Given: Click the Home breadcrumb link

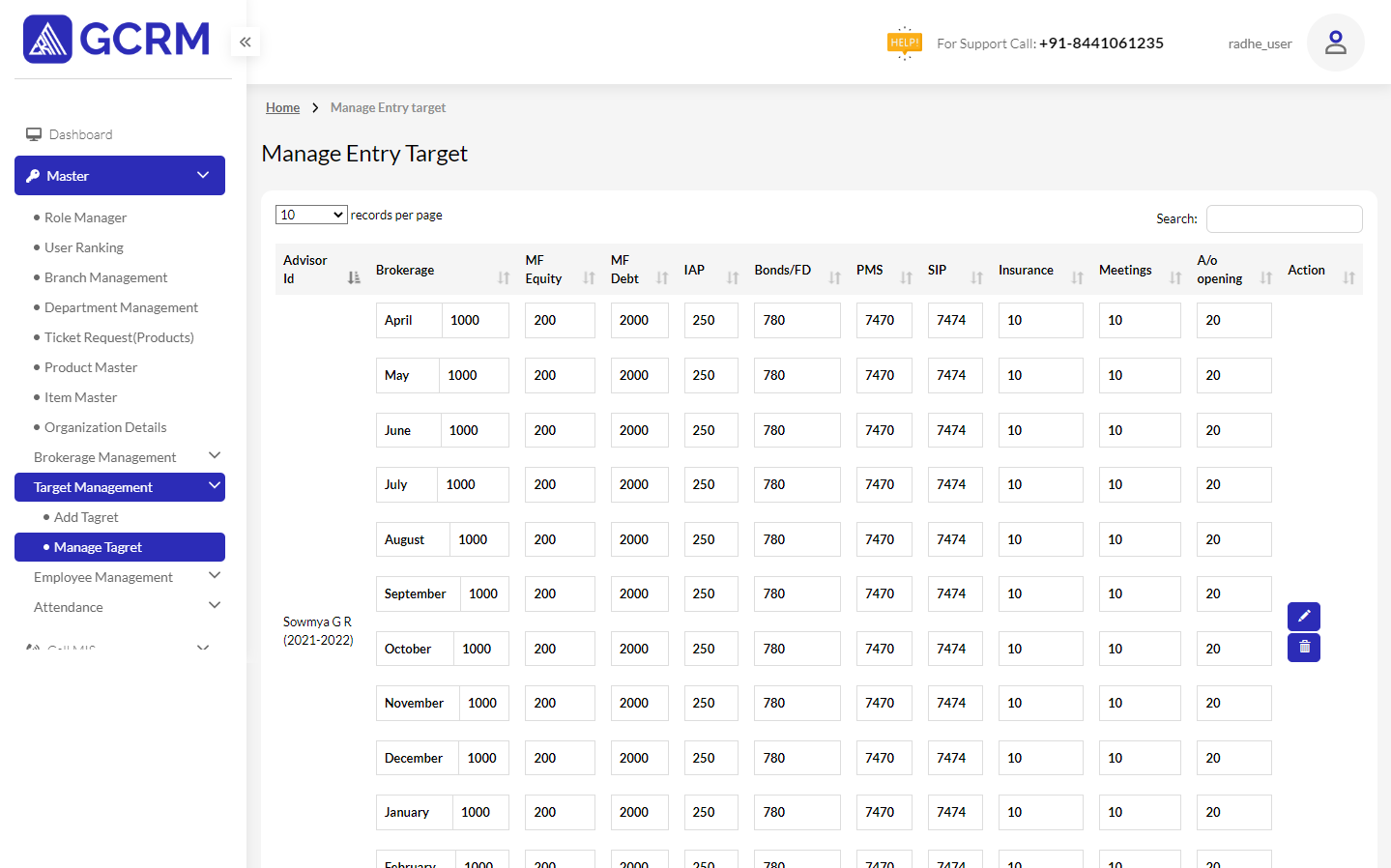Looking at the screenshot, I should coord(282,107).
